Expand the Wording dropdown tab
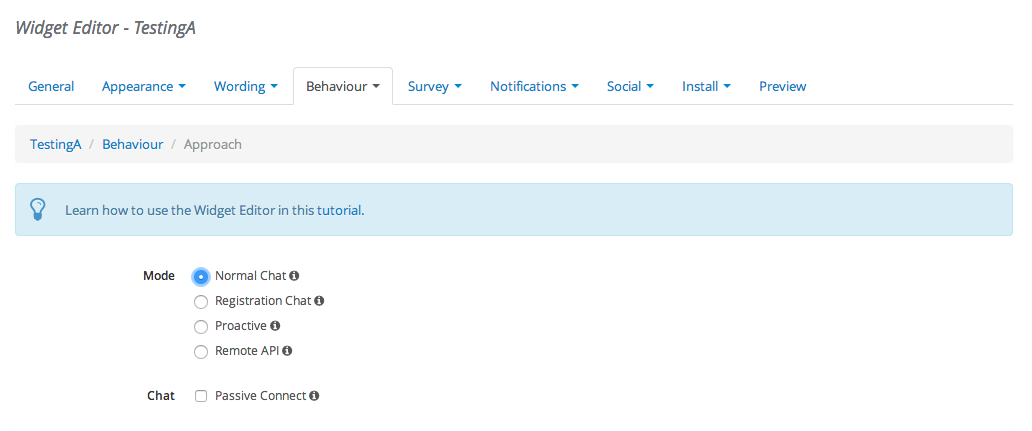Viewport: 1032px width, 431px height. click(x=246, y=86)
